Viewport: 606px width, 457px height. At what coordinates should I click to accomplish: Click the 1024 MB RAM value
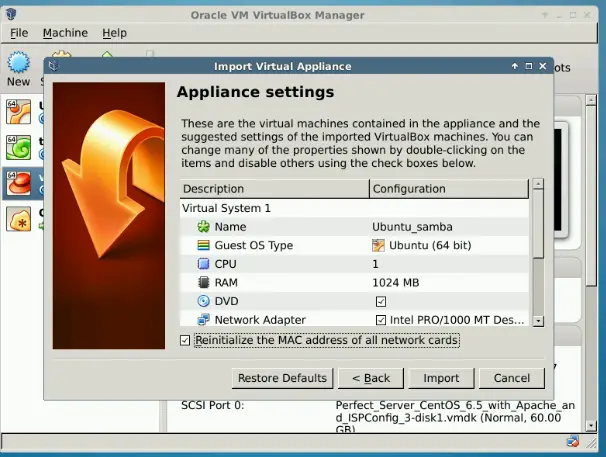click(x=396, y=282)
